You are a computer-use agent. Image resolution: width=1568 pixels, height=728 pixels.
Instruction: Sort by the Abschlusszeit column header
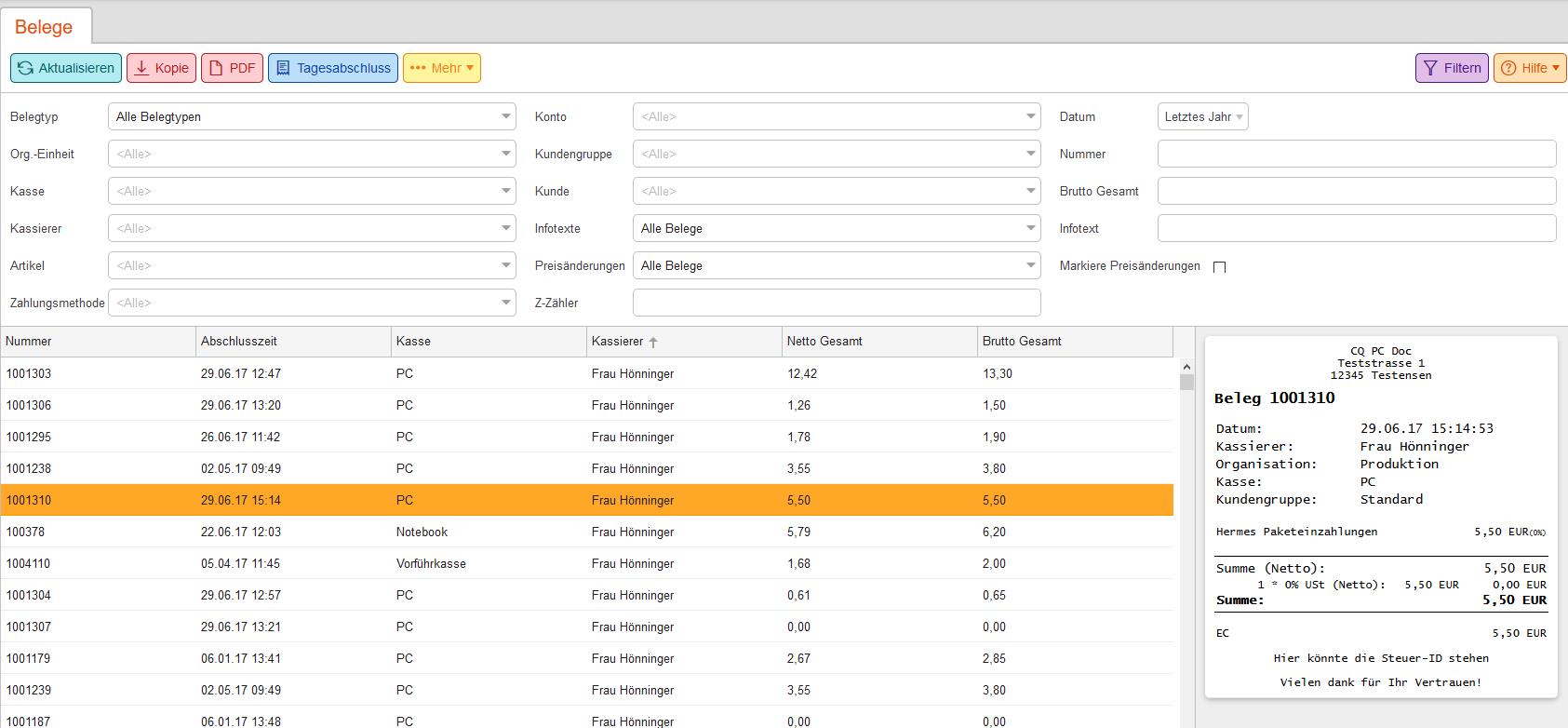(238, 342)
